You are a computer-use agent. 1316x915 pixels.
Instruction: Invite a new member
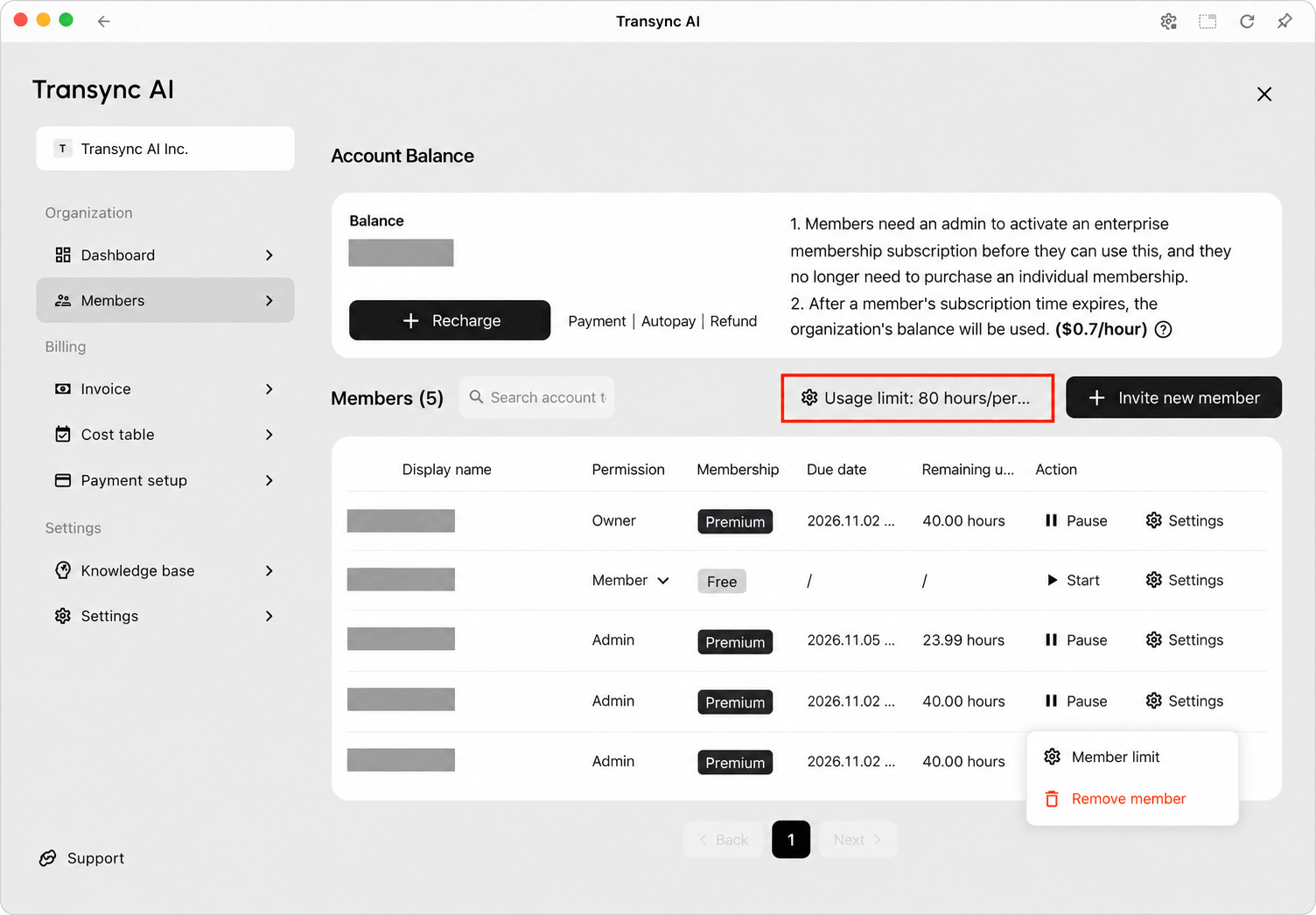click(x=1173, y=397)
